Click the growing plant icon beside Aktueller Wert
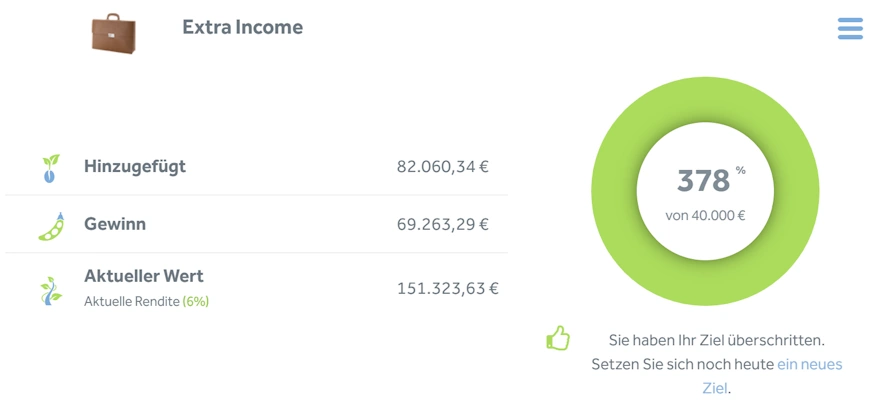Screen dimensions: 875x414 pyautogui.click(x=50, y=290)
